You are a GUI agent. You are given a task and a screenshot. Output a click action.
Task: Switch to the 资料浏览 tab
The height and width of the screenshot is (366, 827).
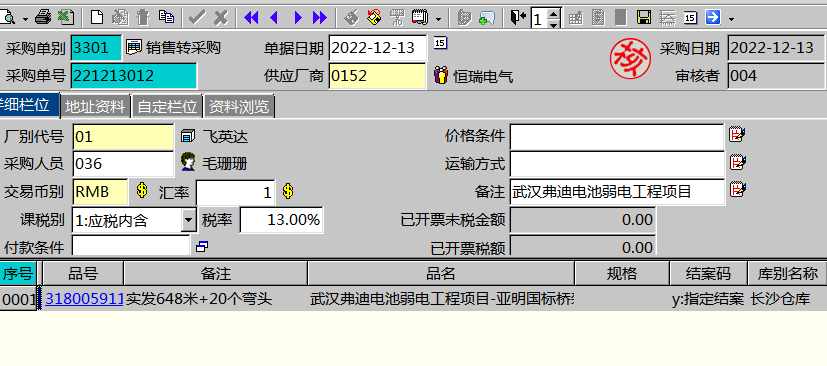pyautogui.click(x=239, y=107)
